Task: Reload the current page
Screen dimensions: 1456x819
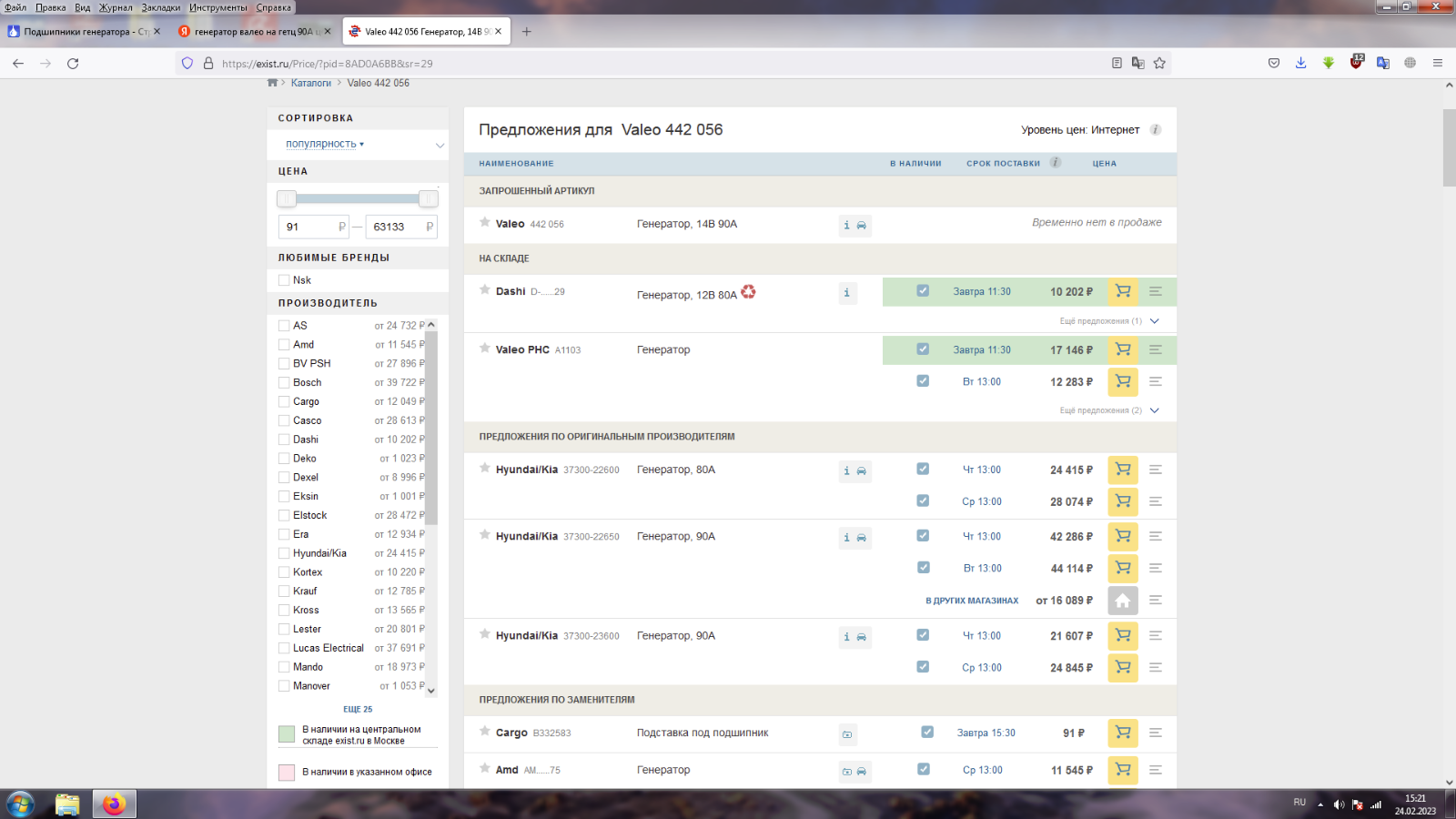Action: (x=73, y=63)
